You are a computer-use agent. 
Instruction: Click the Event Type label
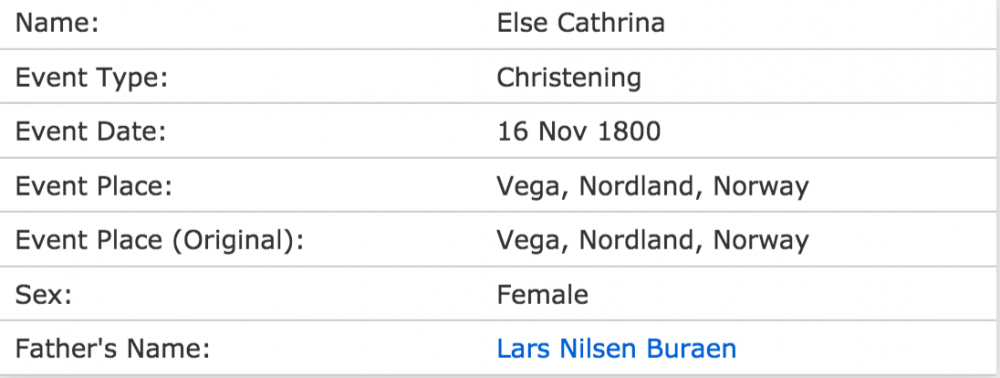pyautogui.click(x=91, y=78)
